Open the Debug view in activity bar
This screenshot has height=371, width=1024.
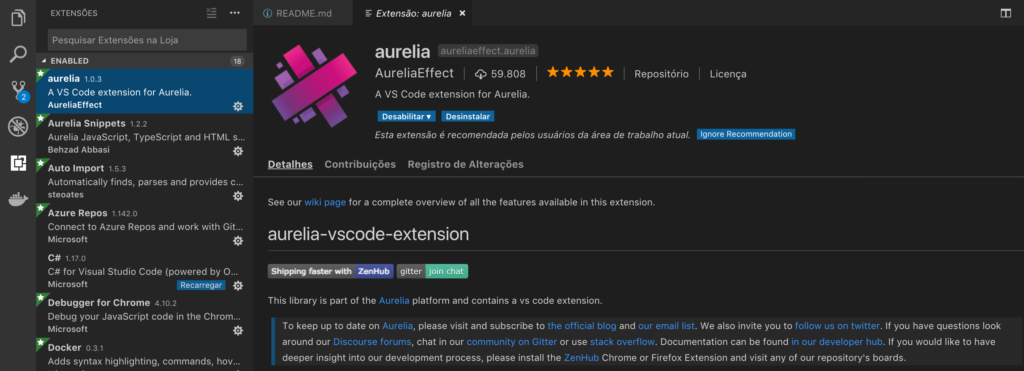click(x=18, y=127)
